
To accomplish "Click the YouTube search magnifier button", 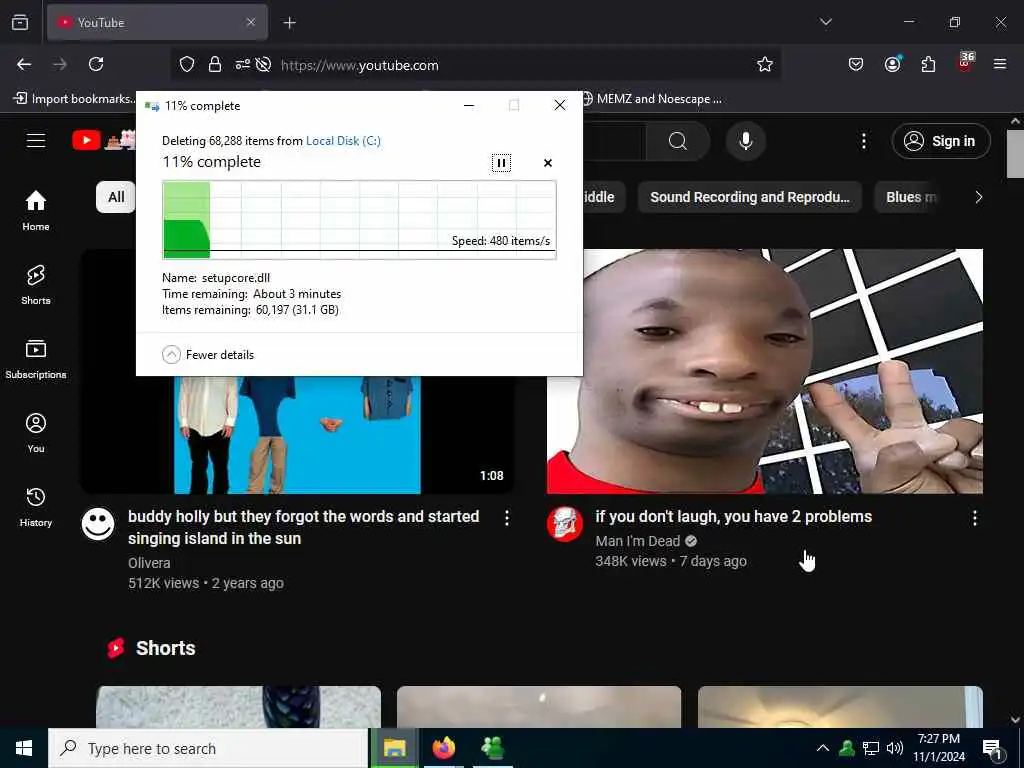I will pyautogui.click(x=678, y=141).
